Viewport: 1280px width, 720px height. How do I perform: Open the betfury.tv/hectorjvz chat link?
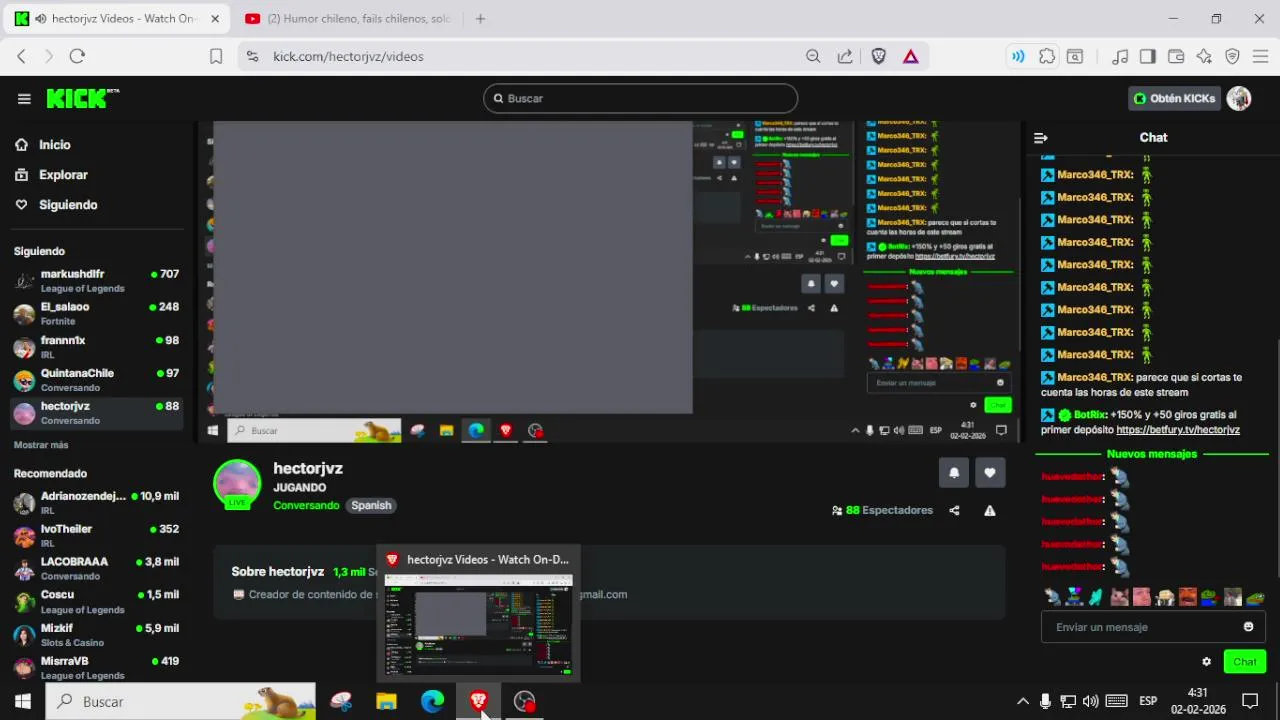(x=1178, y=430)
